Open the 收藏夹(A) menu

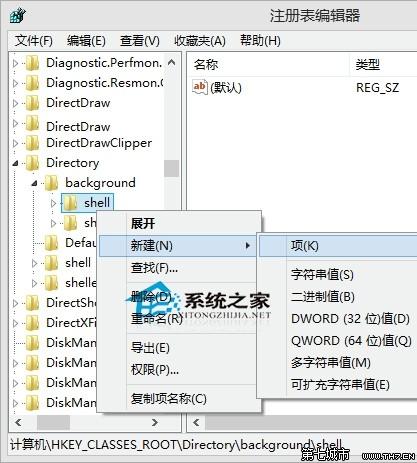pos(200,41)
